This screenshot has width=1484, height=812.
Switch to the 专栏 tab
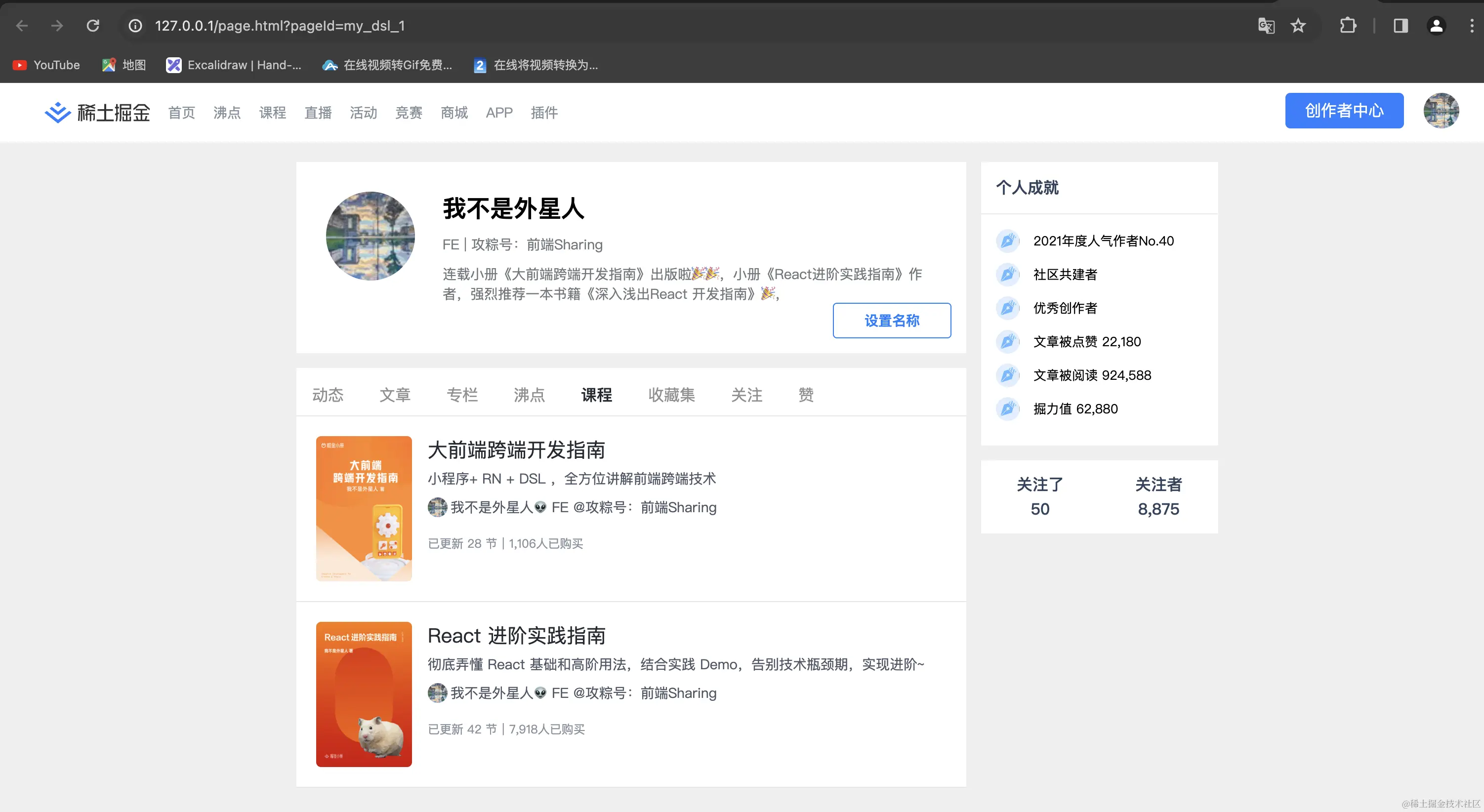462,395
